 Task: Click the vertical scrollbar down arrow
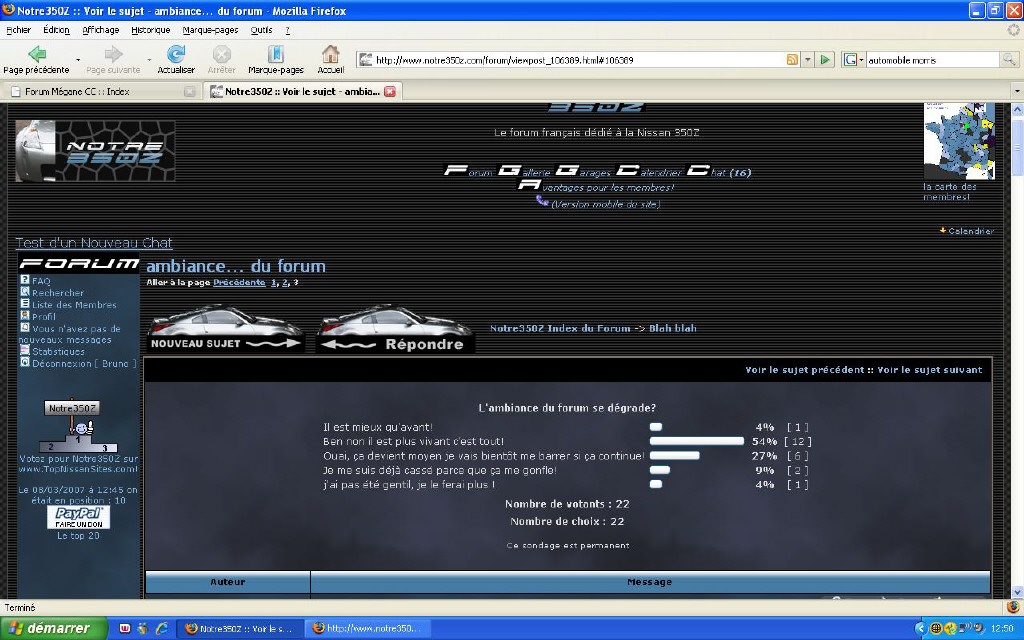(x=1017, y=592)
